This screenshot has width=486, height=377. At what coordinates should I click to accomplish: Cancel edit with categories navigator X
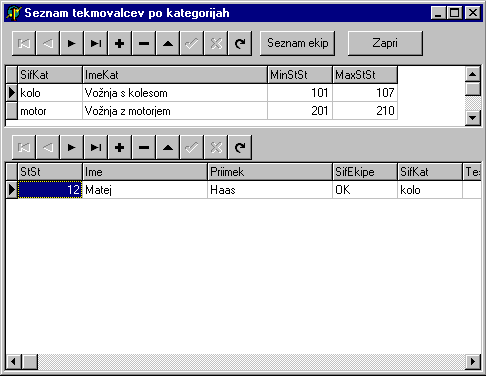[x=216, y=43]
